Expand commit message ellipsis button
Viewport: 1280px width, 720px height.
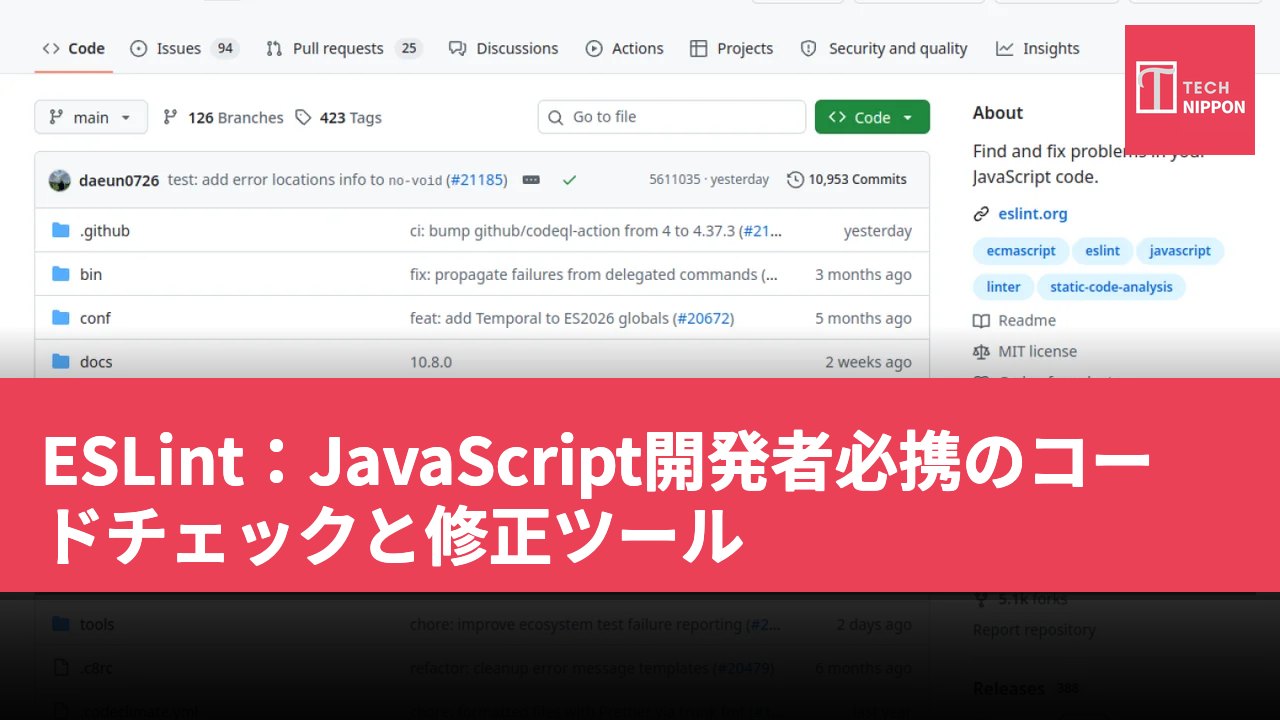pyautogui.click(x=531, y=180)
